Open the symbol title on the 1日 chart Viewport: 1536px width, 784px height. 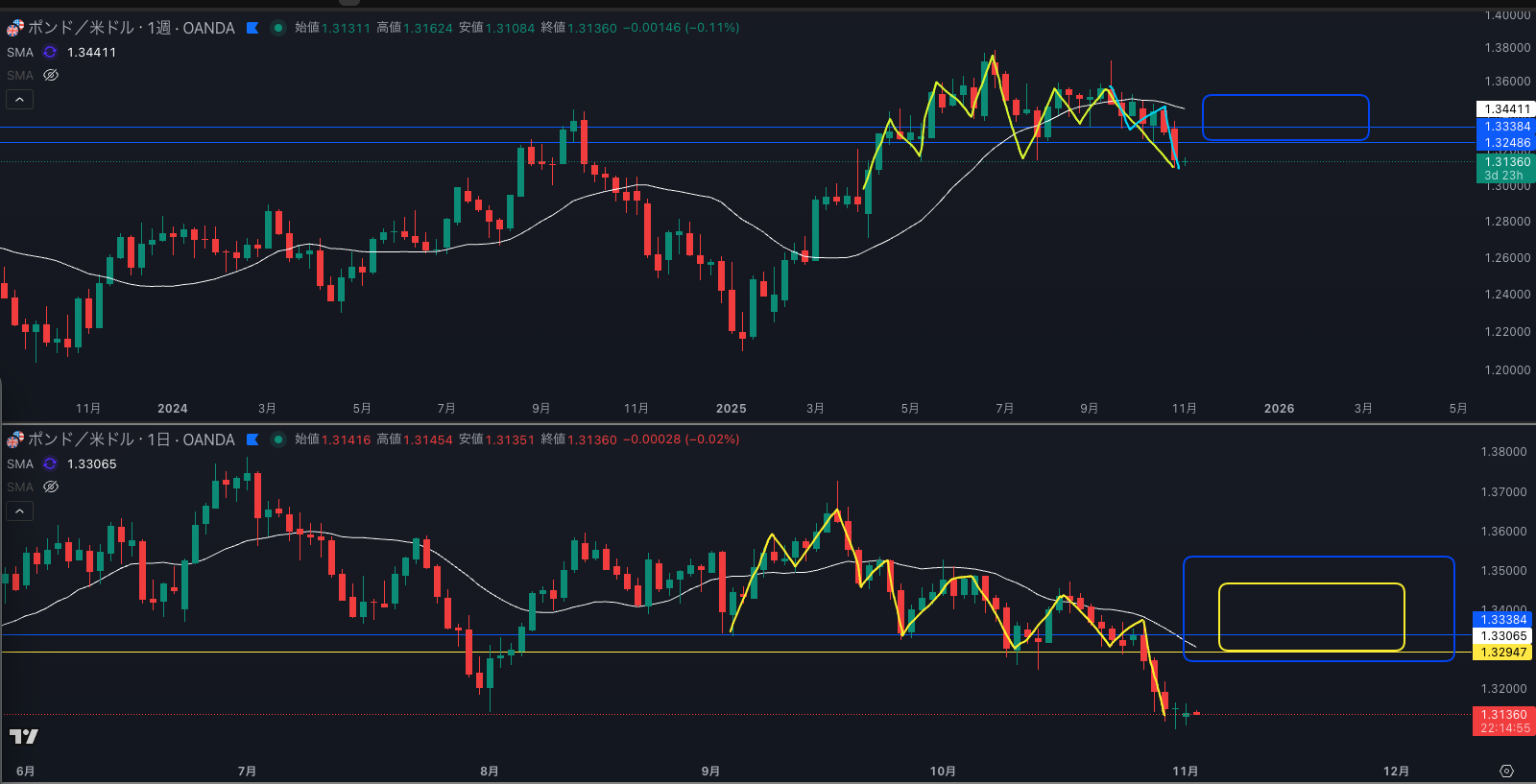tap(131, 440)
